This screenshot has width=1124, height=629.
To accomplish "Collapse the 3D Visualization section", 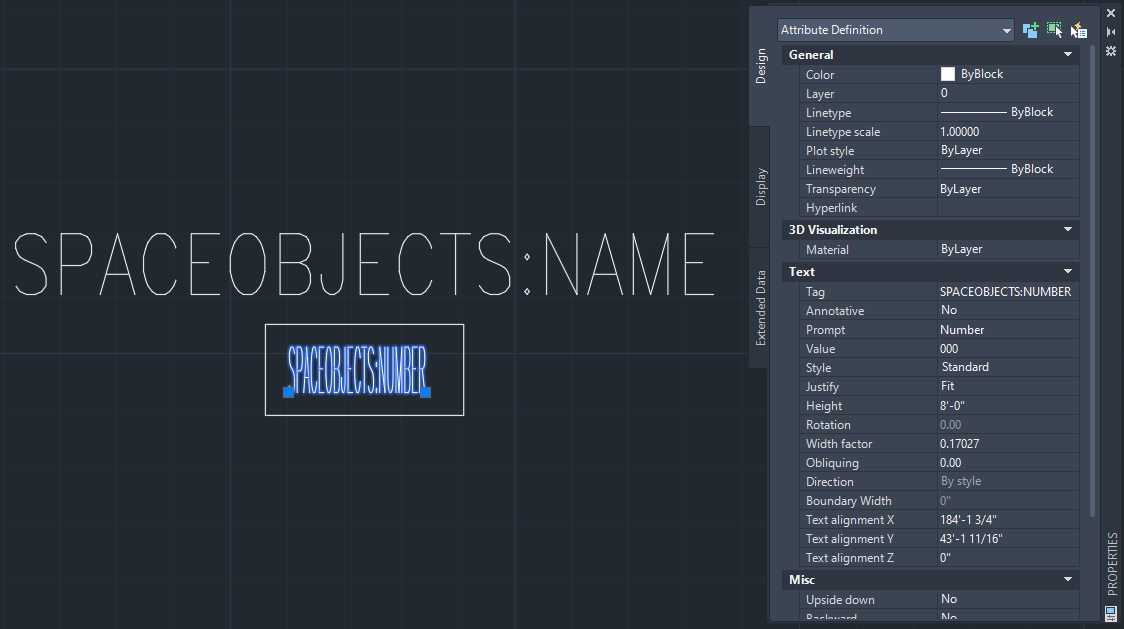I will click(x=1068, y=229).
